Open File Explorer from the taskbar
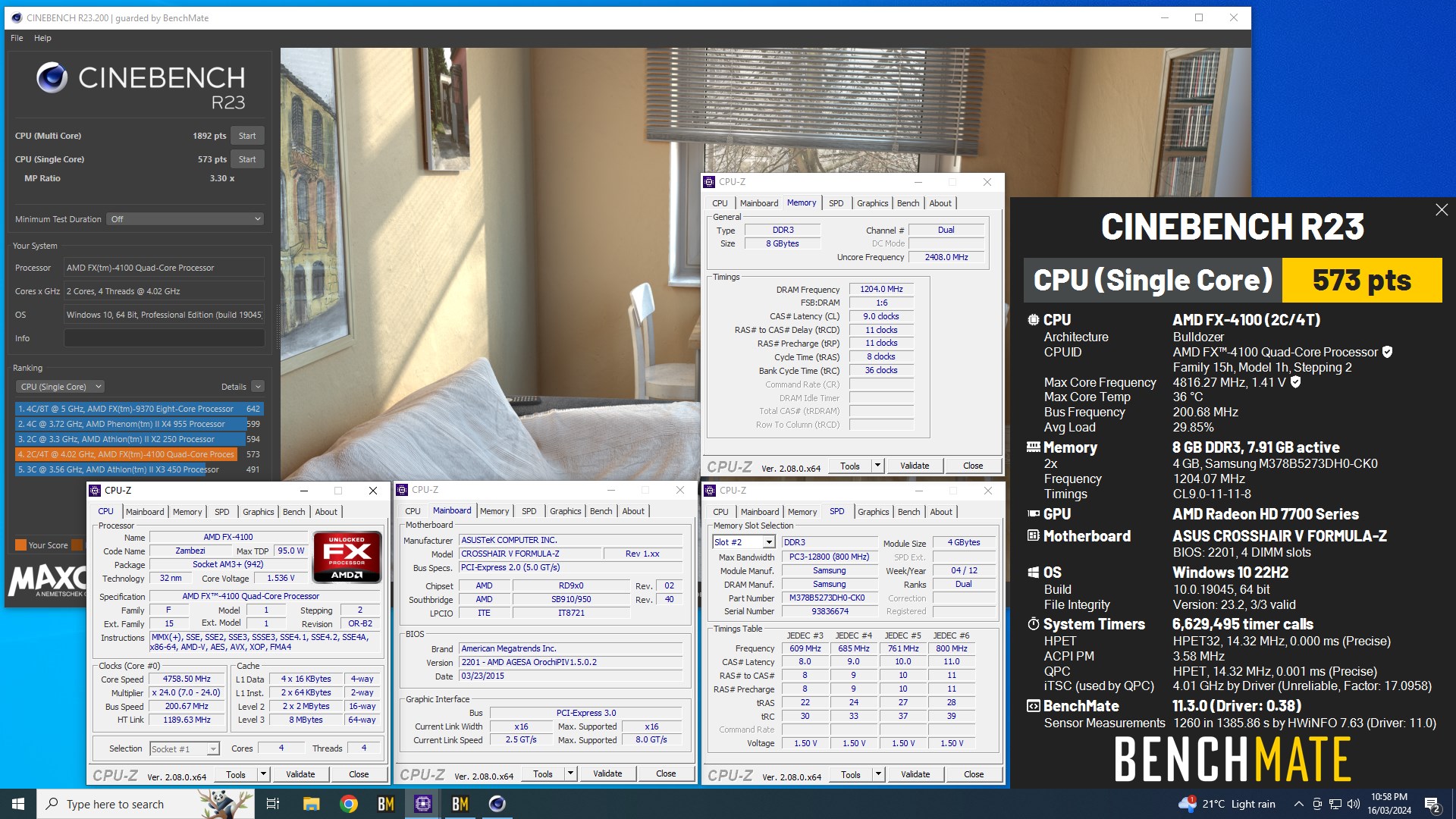The height and width of the screenshot is (819, 1456). tap(311, 804)
